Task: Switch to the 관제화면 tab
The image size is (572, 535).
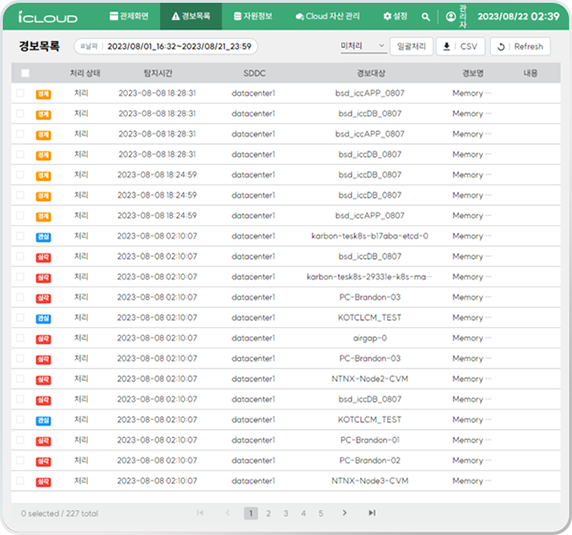Action: tap(129, 16)
